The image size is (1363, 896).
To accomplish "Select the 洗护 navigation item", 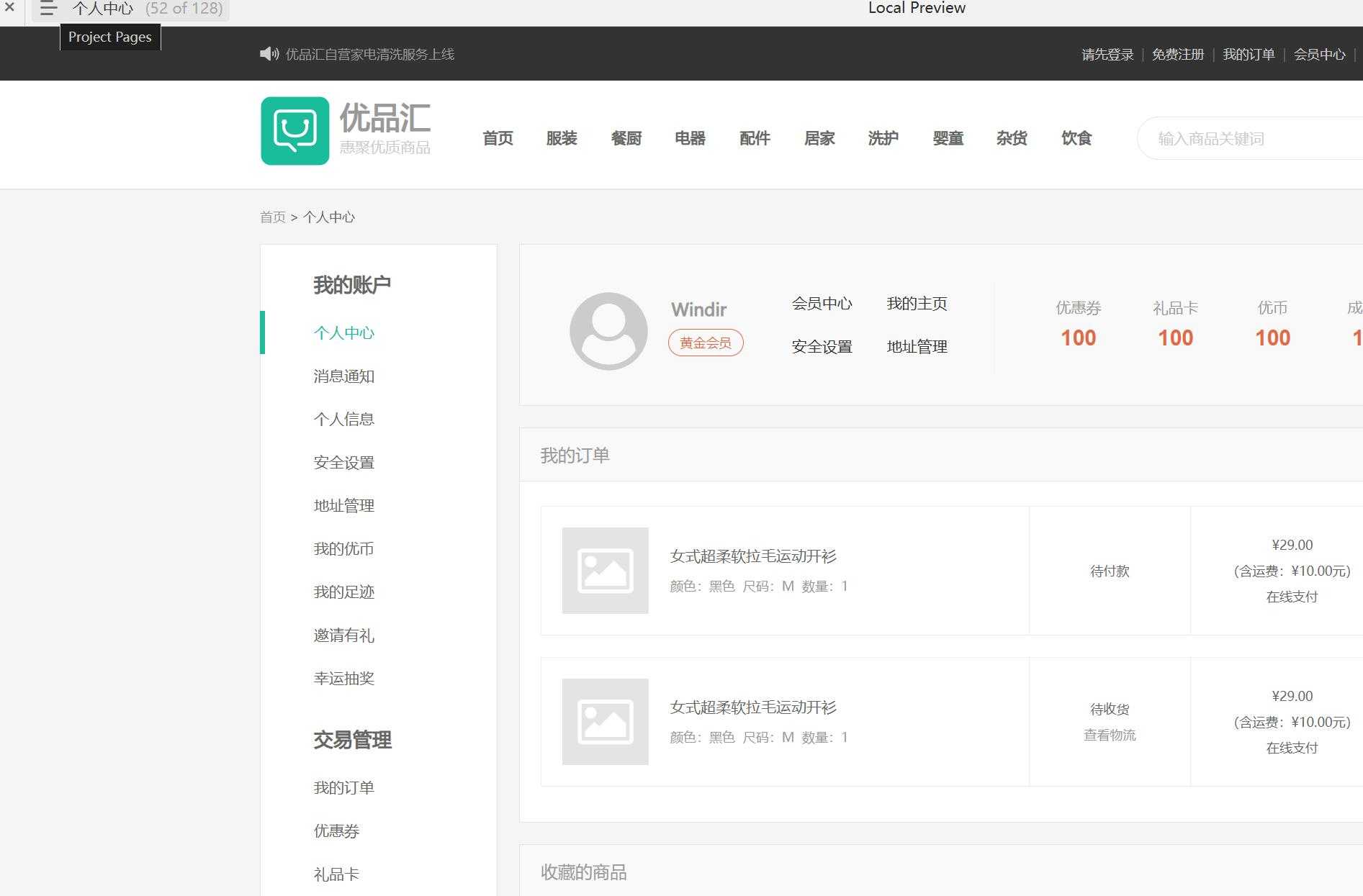I will coord(883,138).
